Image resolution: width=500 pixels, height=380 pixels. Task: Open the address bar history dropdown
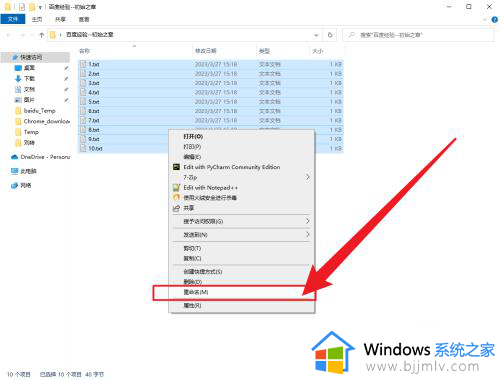(x=316, y=35)
